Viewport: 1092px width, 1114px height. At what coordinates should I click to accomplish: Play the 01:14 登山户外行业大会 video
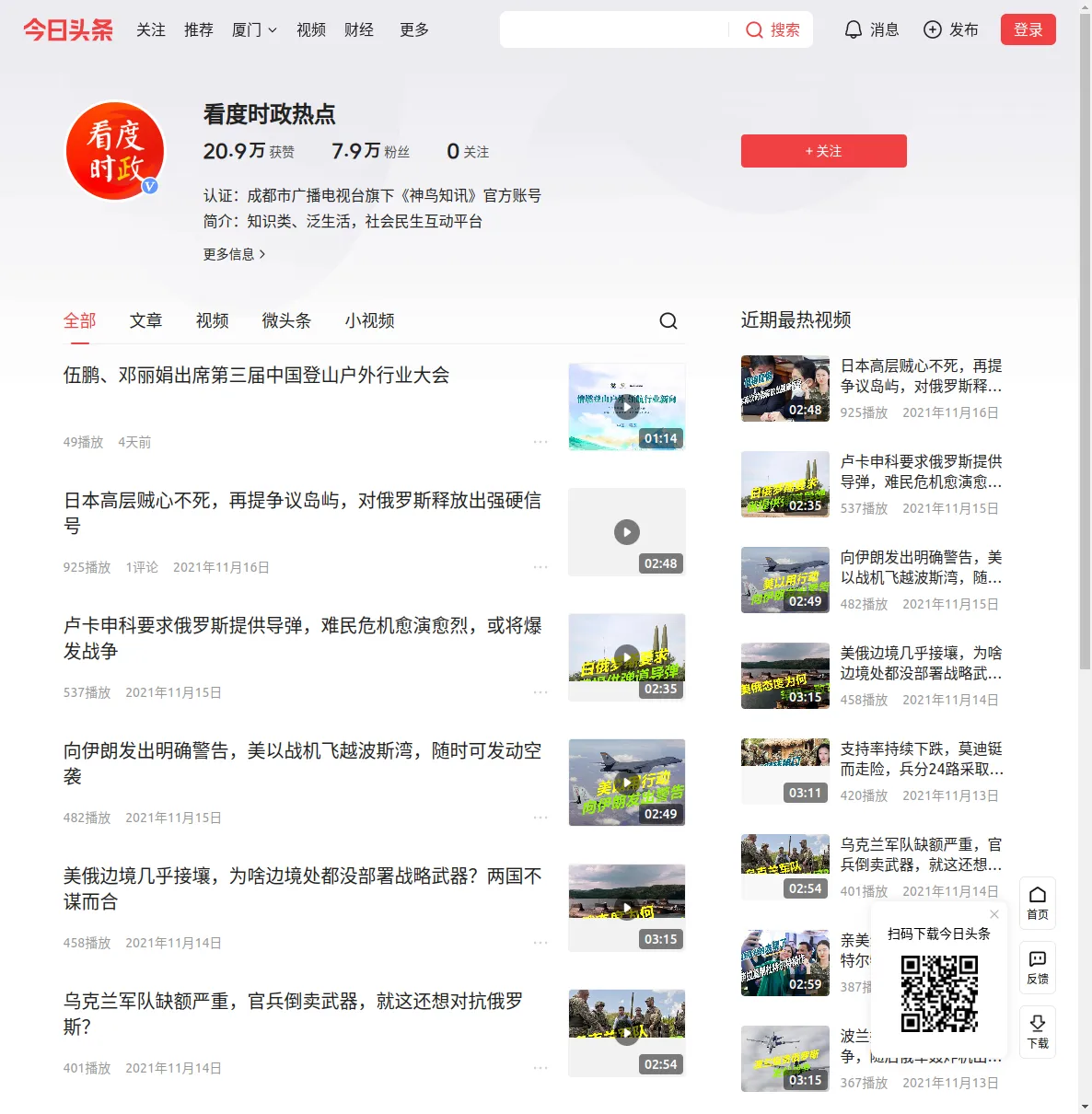tap(627, 407)
